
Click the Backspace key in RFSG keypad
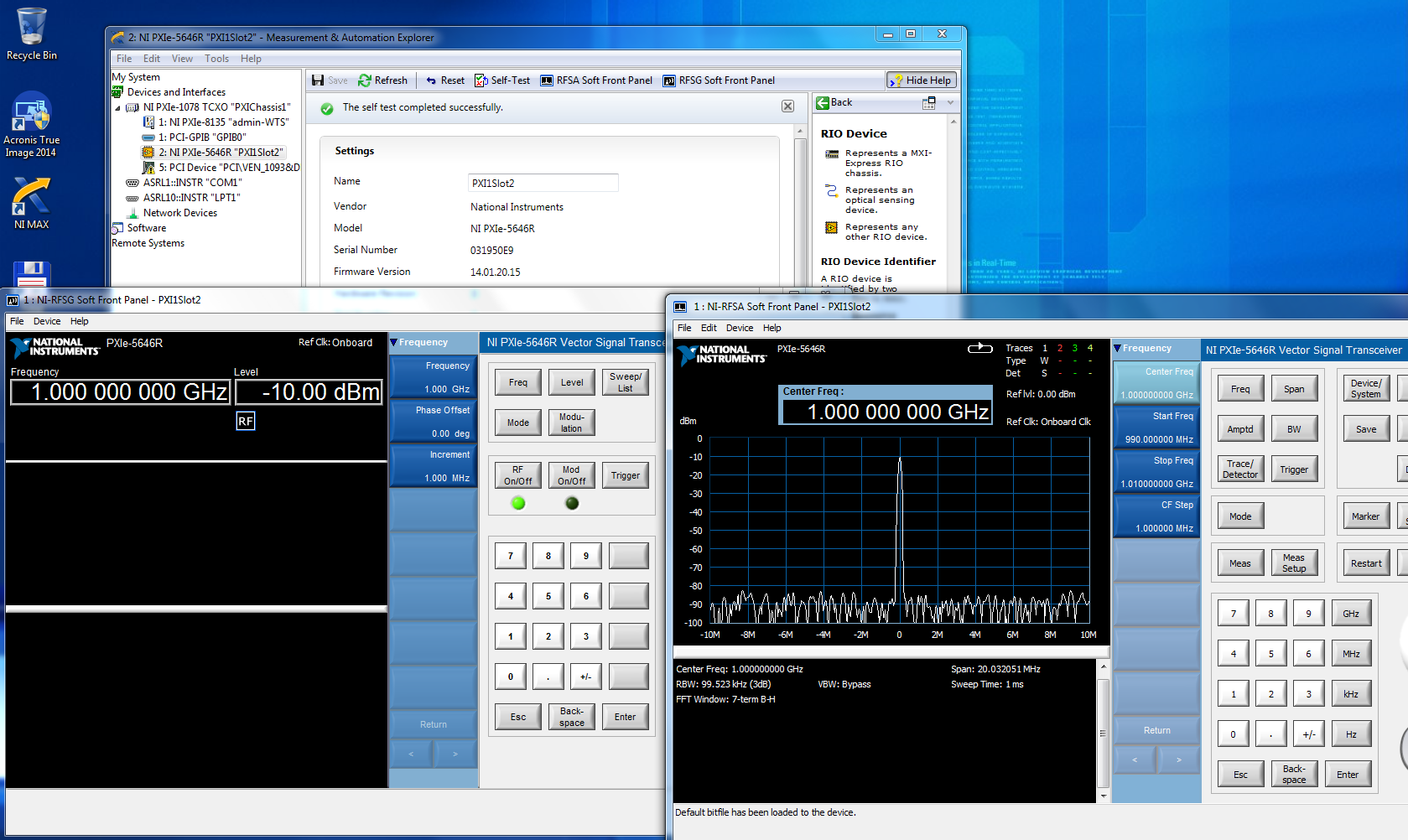[572, 717]
